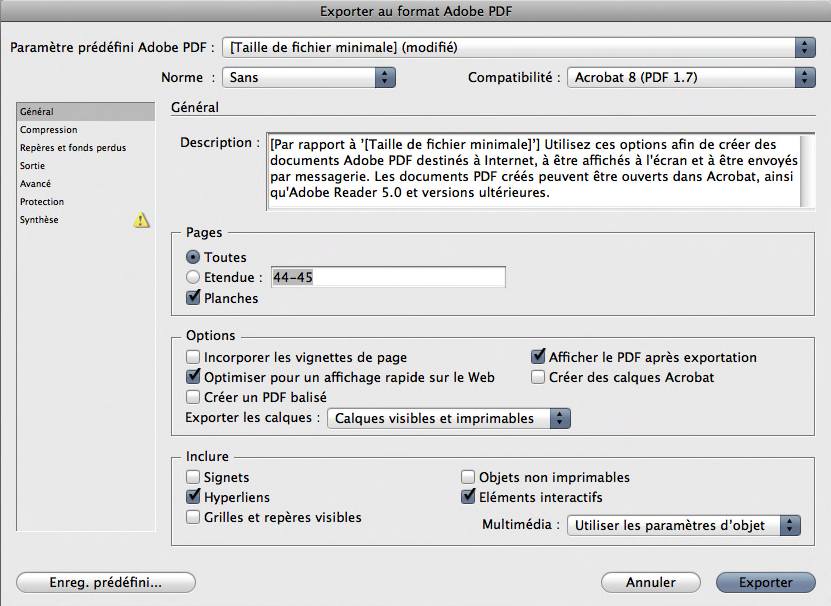Select the Etendue radio button
This screenshot has width=831, height=606.
(193, 277)
